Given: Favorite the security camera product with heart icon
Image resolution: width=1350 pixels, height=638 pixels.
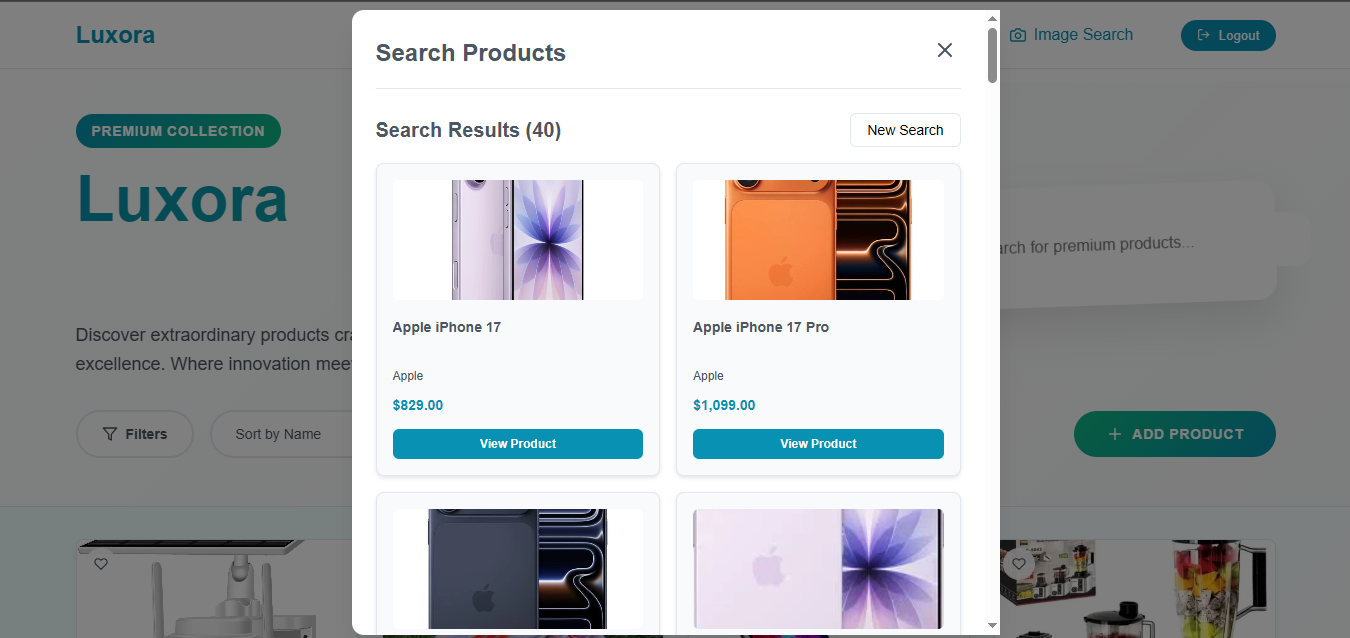Looking at the screenshot, I should pos(101,564).
